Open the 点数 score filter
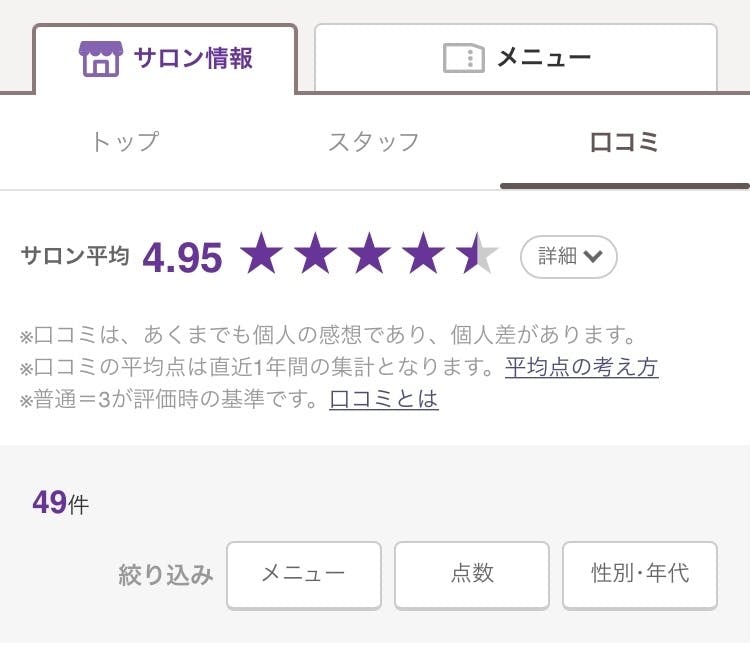 point(472,574)
